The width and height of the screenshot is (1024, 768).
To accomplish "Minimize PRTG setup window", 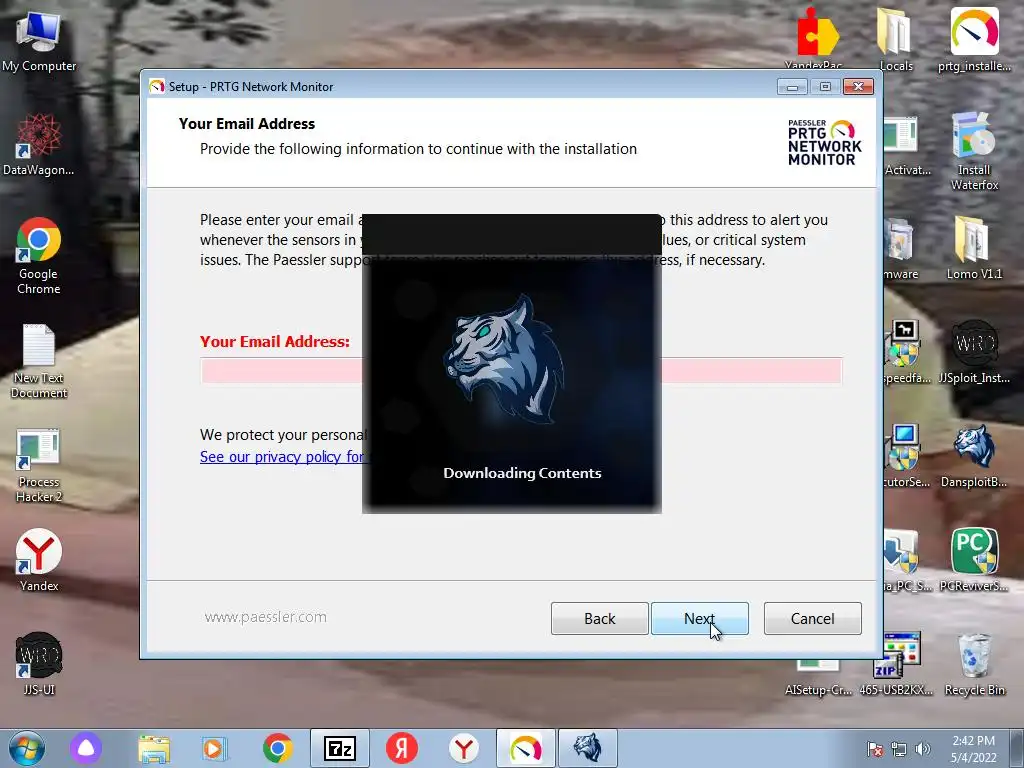I will pos(792,87).
